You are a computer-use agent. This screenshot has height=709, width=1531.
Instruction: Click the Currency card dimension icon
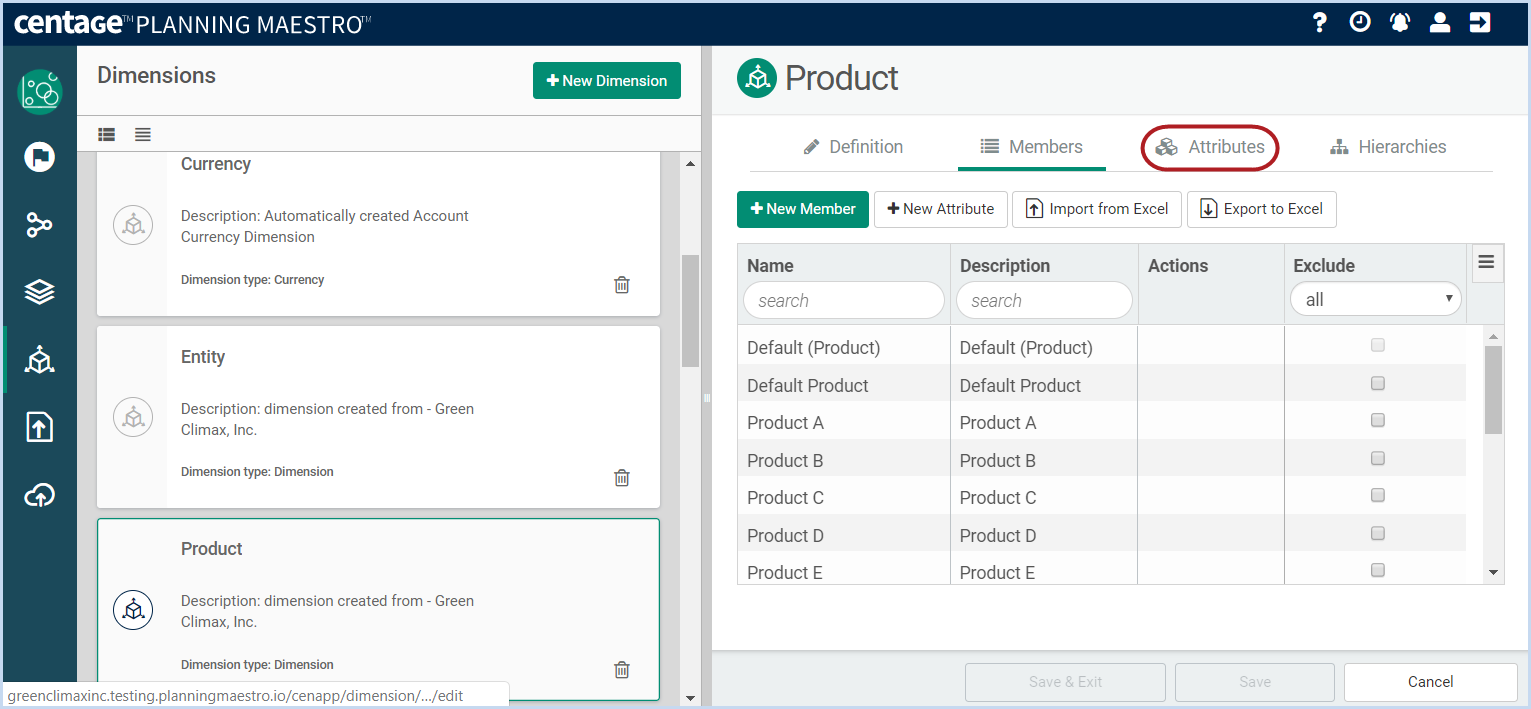click(133, 225)
